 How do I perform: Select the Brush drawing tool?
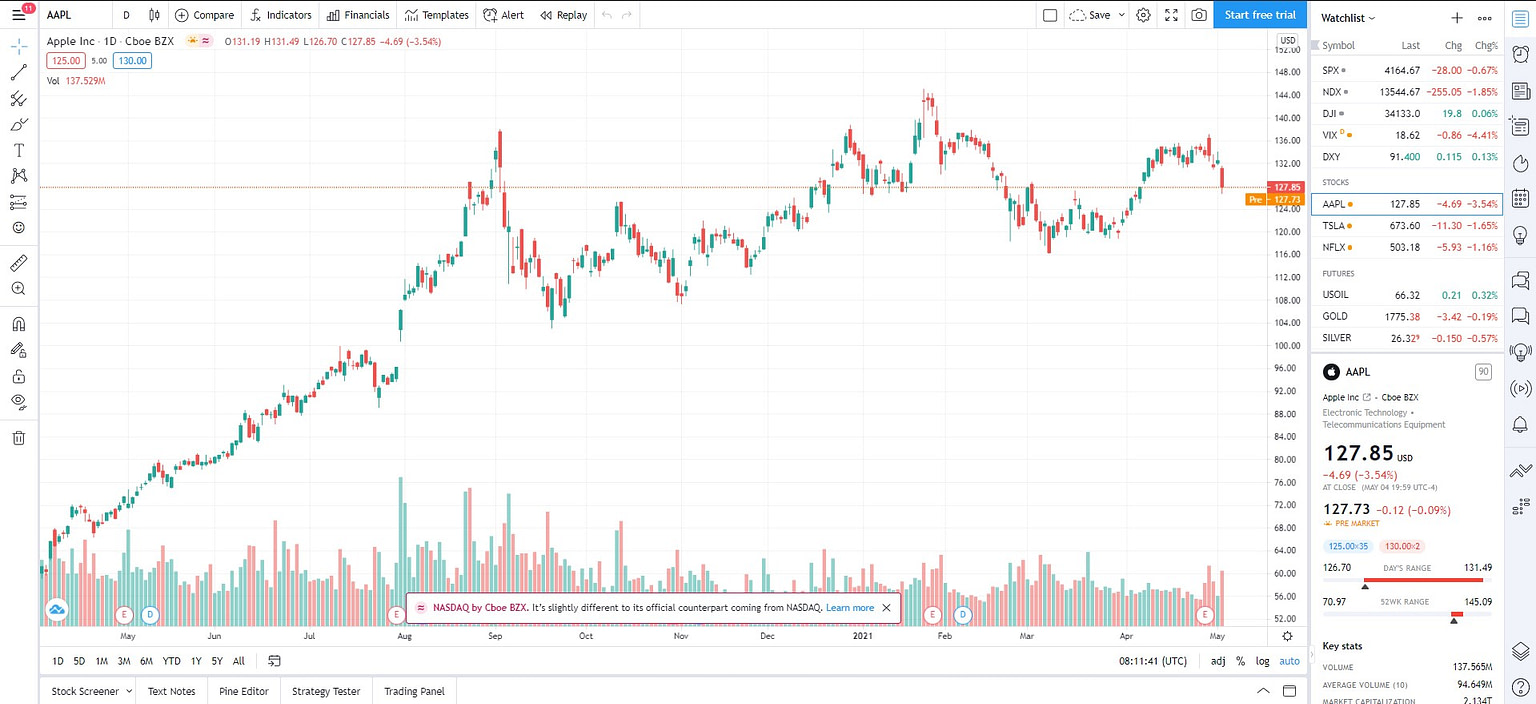18,124
